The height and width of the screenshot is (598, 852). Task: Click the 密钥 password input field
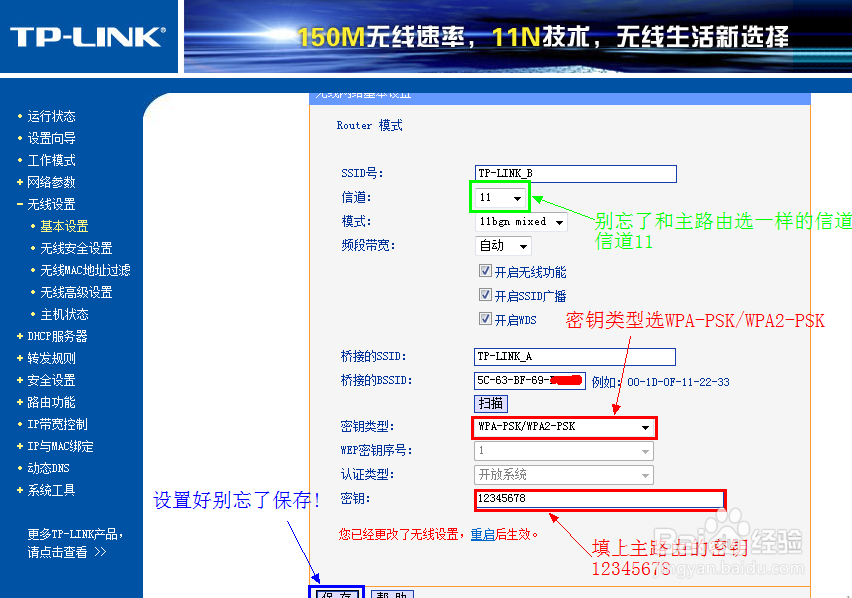pyautogui.click(x=600, y=499)
